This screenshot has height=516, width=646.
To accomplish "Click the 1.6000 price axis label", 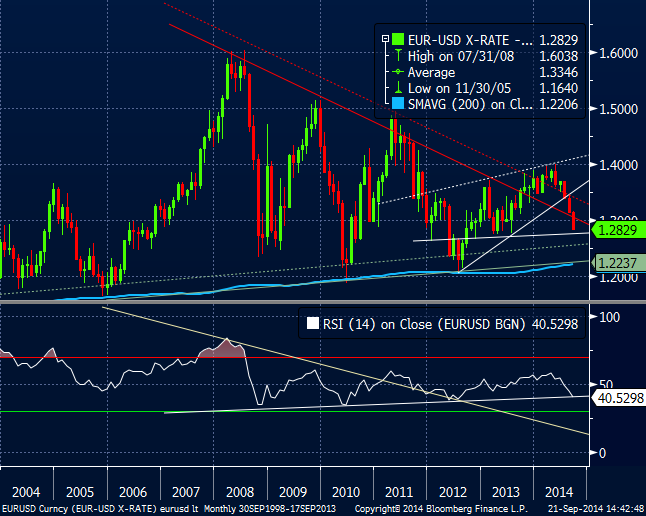I will click(619, 53).
